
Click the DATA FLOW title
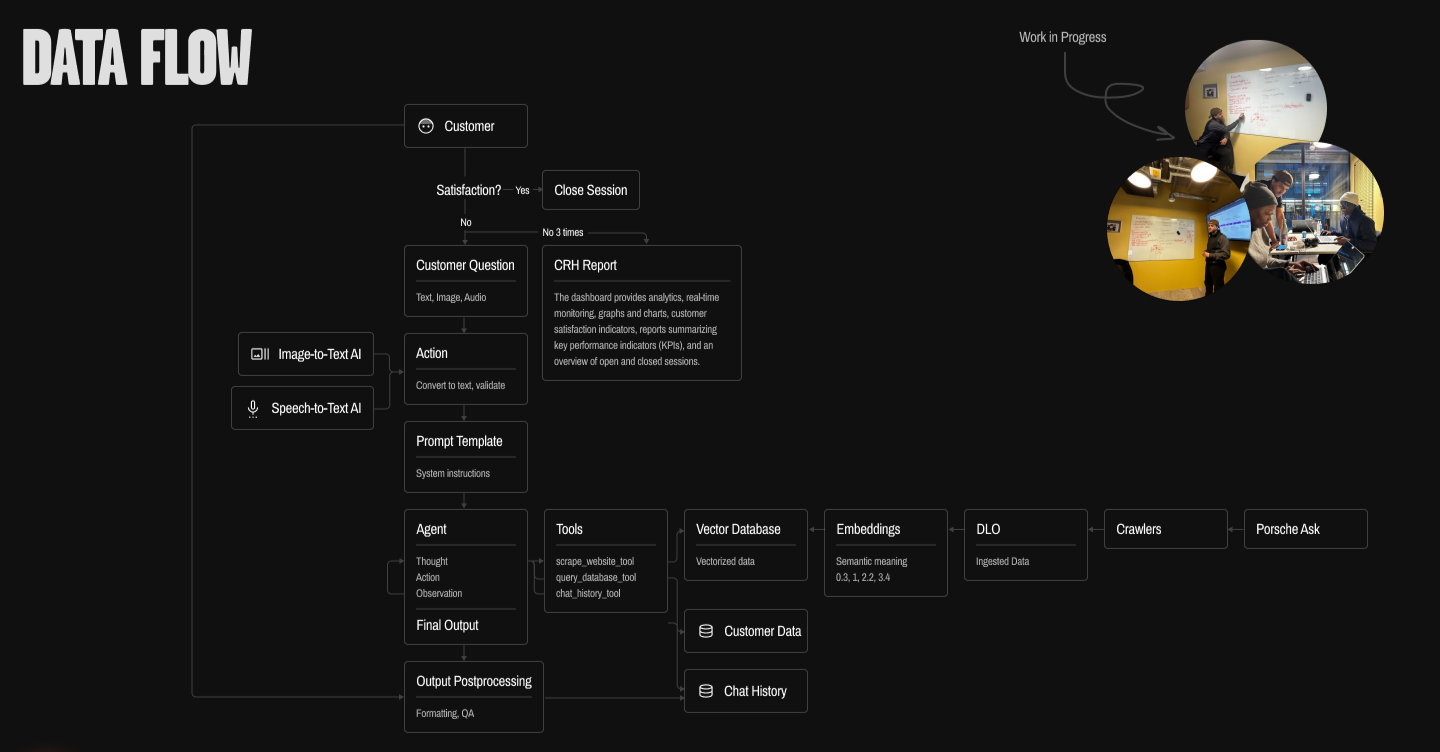coord(136,58)
